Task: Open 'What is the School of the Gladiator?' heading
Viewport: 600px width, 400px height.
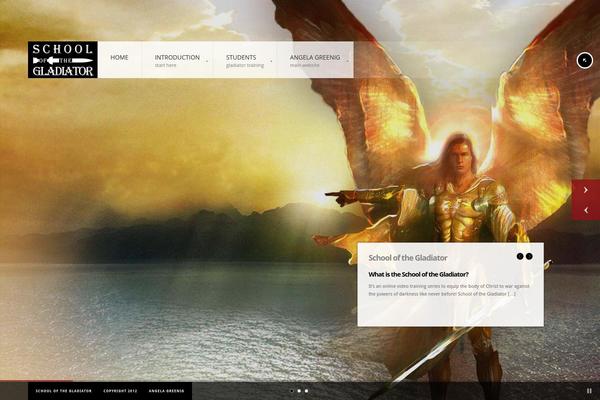Action: click(418, 274)
